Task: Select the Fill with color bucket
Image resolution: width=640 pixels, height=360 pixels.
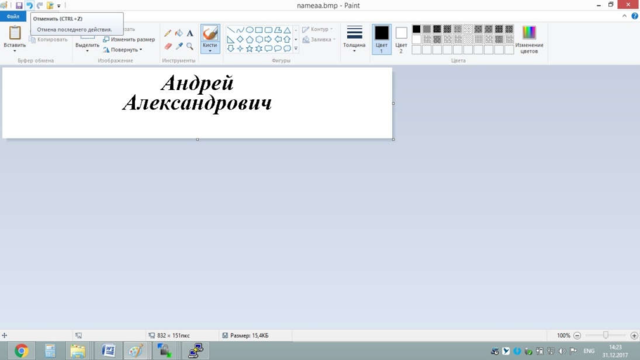Action: tap(179, 33)
